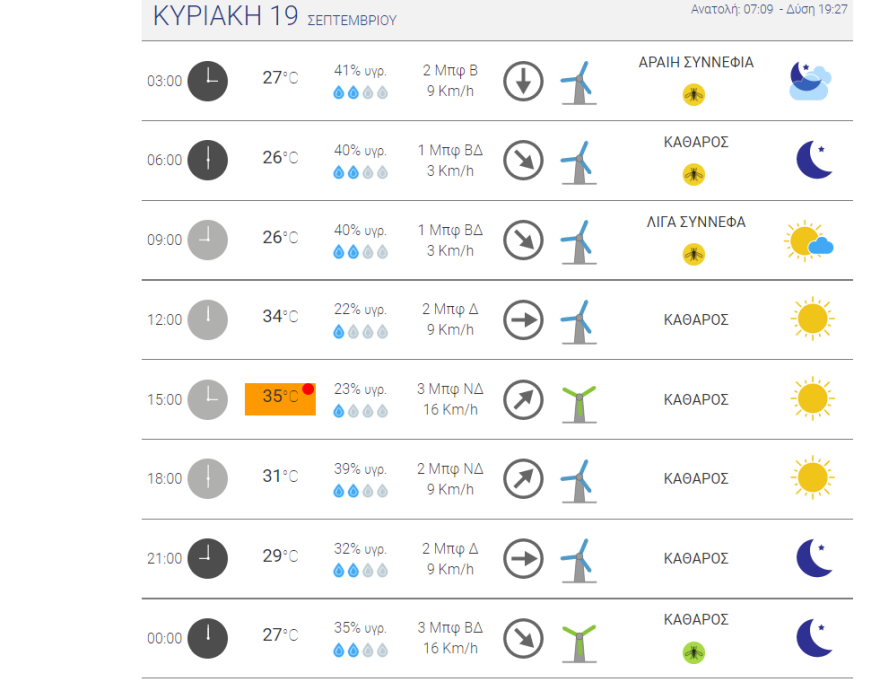880x682 pixels.
Task: Click the west wind arrow at 21:00
Action: click(x=522, y=558)
